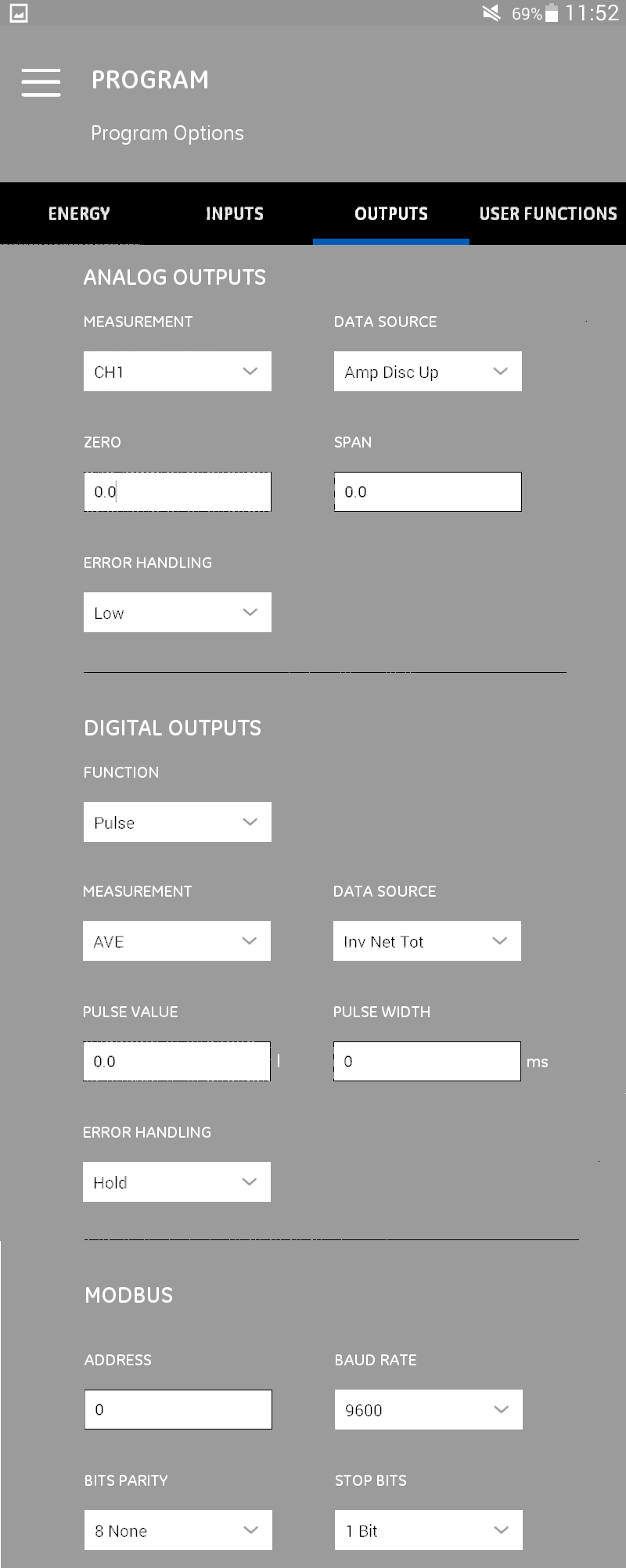Click the ANALOG OUTPUTS section heading
The height and width of the screenshot is (1568, 626).
coord(174,277)
